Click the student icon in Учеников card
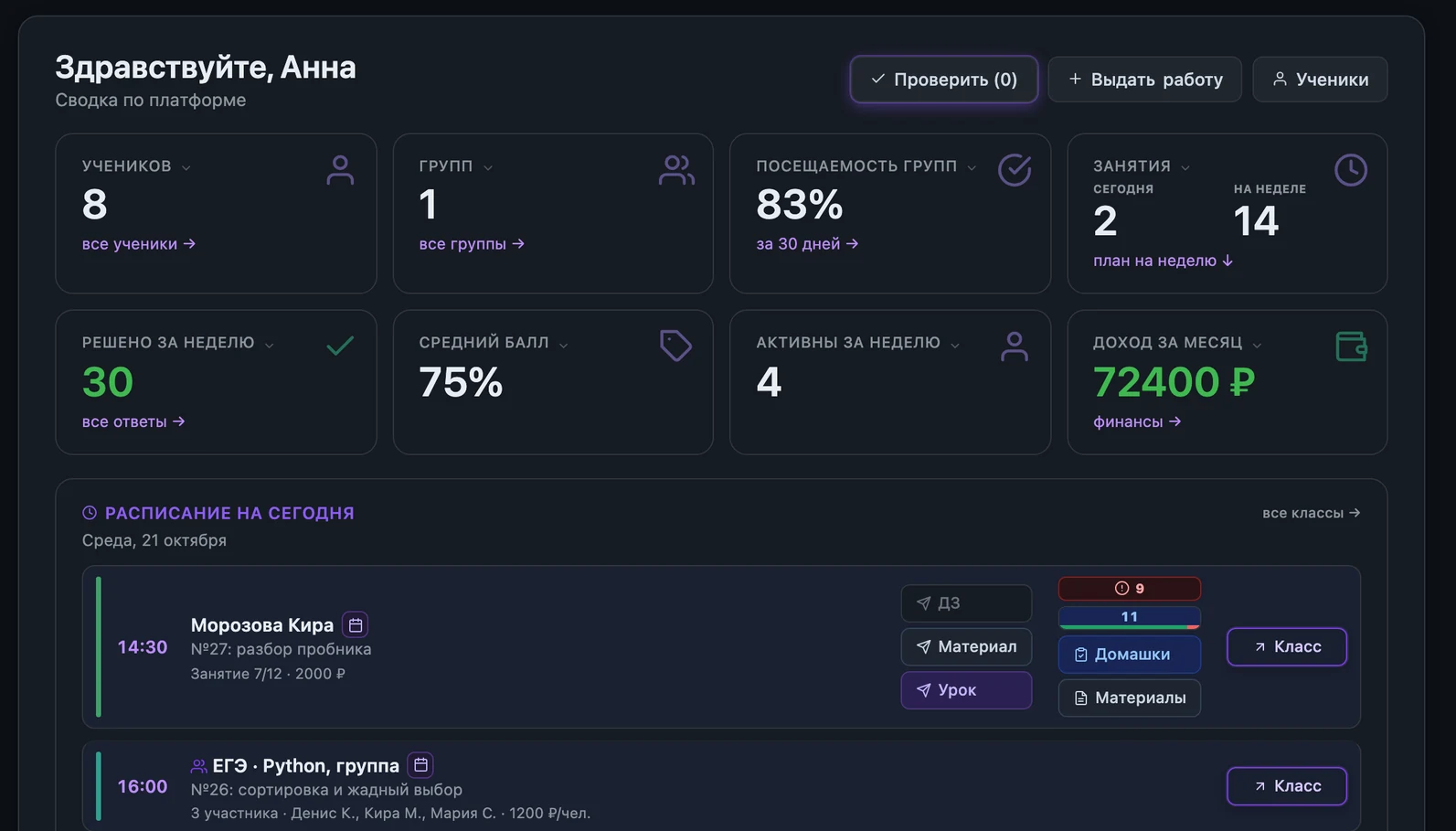The width and height of the screenshot is (1456, 831). (x=340, y=170)
